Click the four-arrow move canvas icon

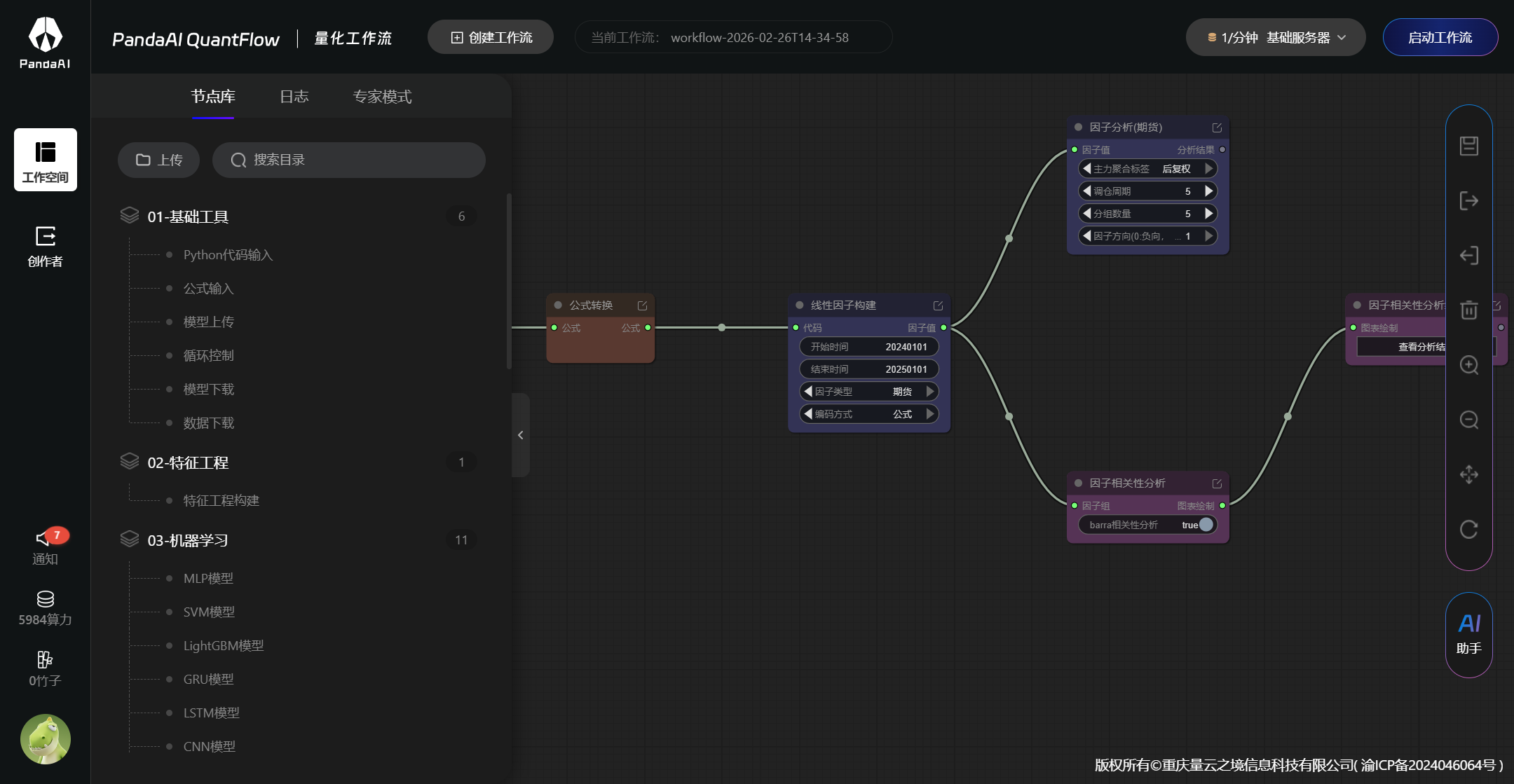tap(1469, 474)
